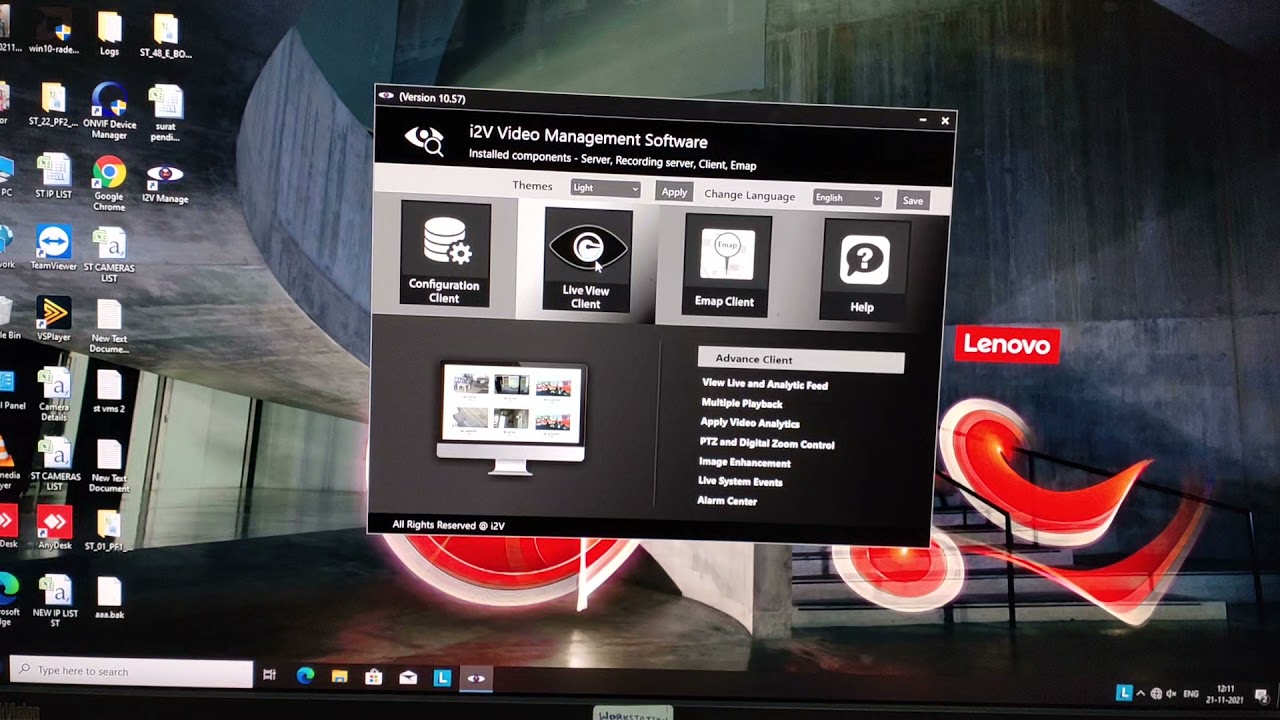Open the blue L app beside Mail
Viewport: 1280px width, 720px height.
tap(442, 678)
